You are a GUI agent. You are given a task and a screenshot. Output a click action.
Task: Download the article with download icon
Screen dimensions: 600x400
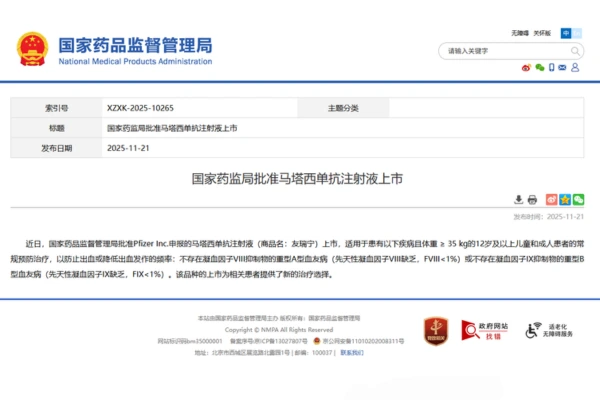click(x=518, y=199)
